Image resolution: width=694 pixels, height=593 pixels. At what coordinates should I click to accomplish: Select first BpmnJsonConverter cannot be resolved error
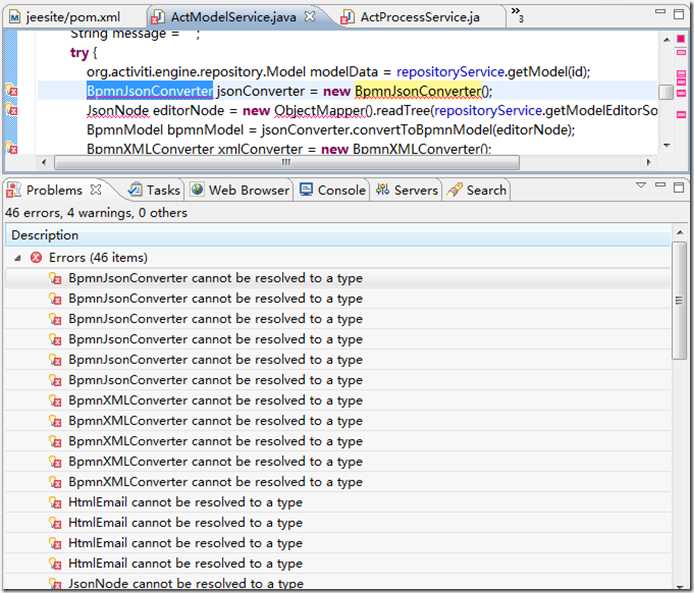pos(338,278)
